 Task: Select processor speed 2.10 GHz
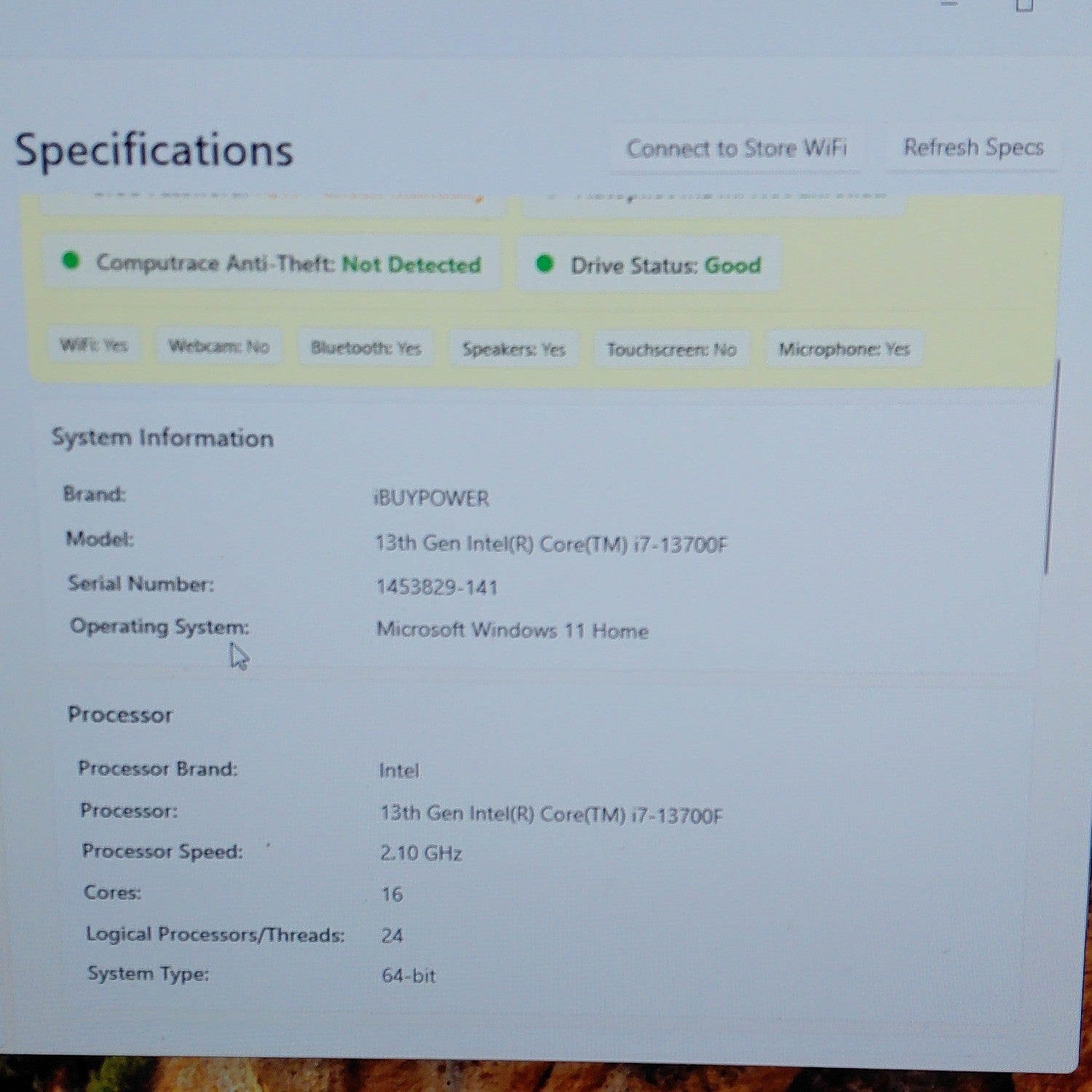(x=422, y=853)
